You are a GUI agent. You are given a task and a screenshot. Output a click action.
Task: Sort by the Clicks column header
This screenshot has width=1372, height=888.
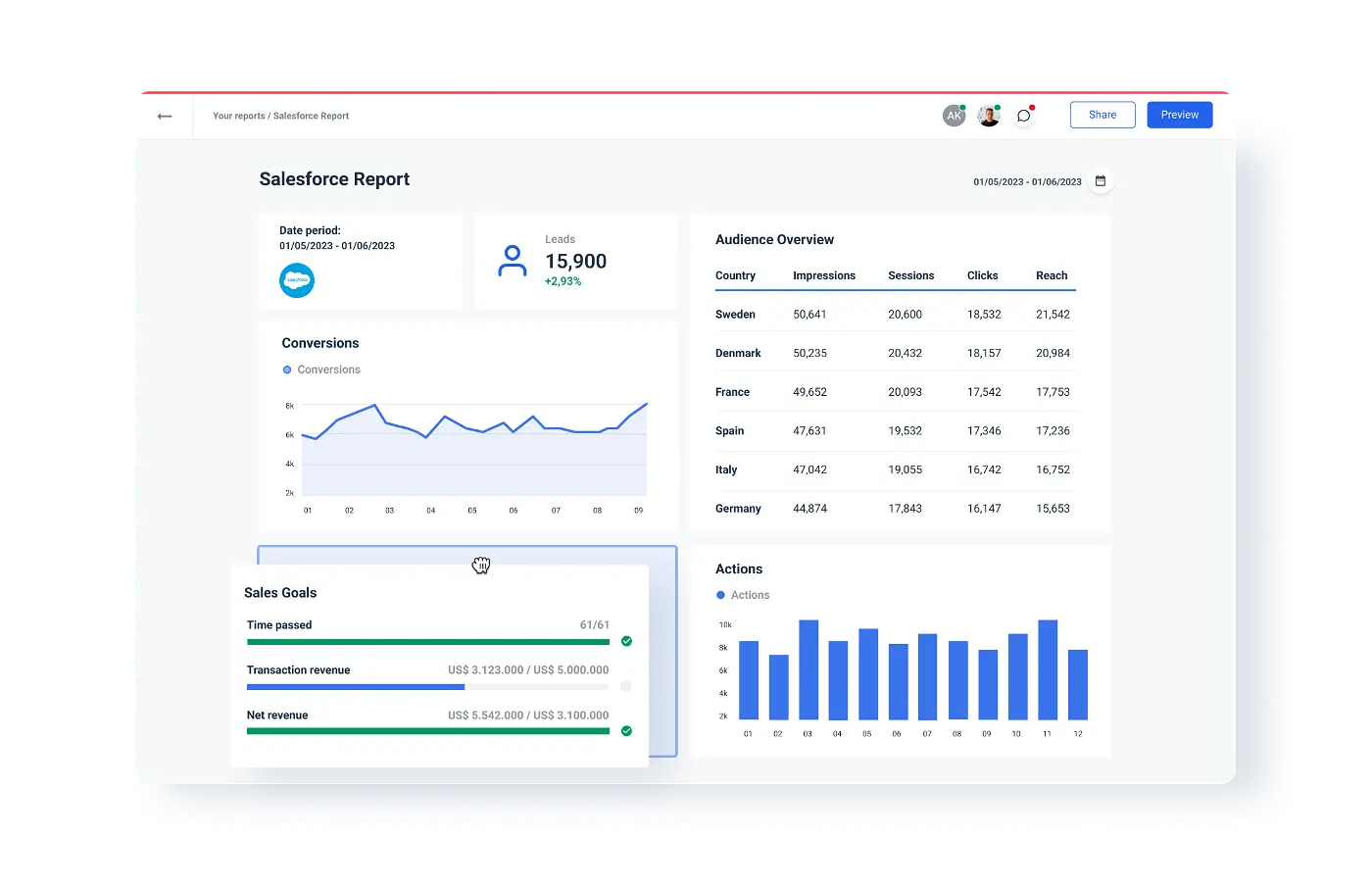tap(982, 275)
